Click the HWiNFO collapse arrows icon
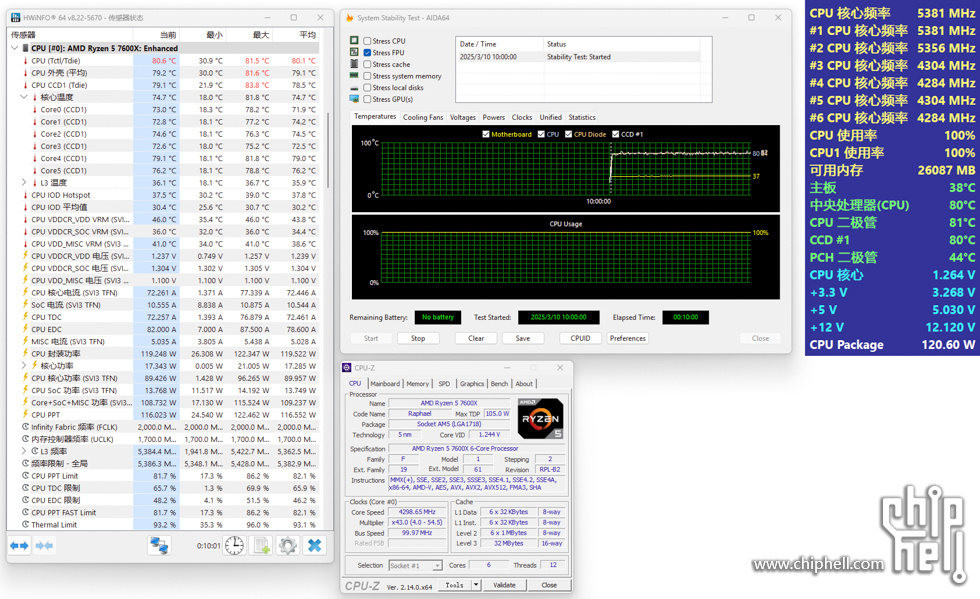Screen dimensions: 980x599 (x=44, y=546)
